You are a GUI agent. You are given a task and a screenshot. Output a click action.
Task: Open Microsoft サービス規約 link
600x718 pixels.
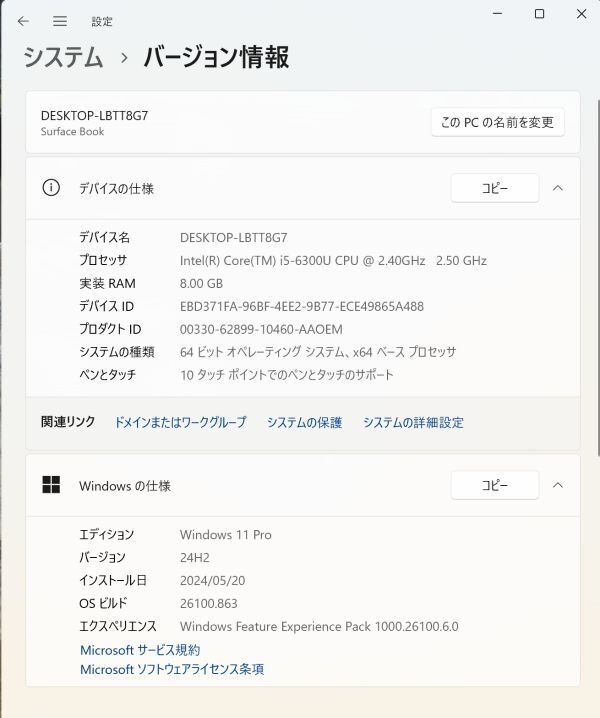[x=140, y=650]
